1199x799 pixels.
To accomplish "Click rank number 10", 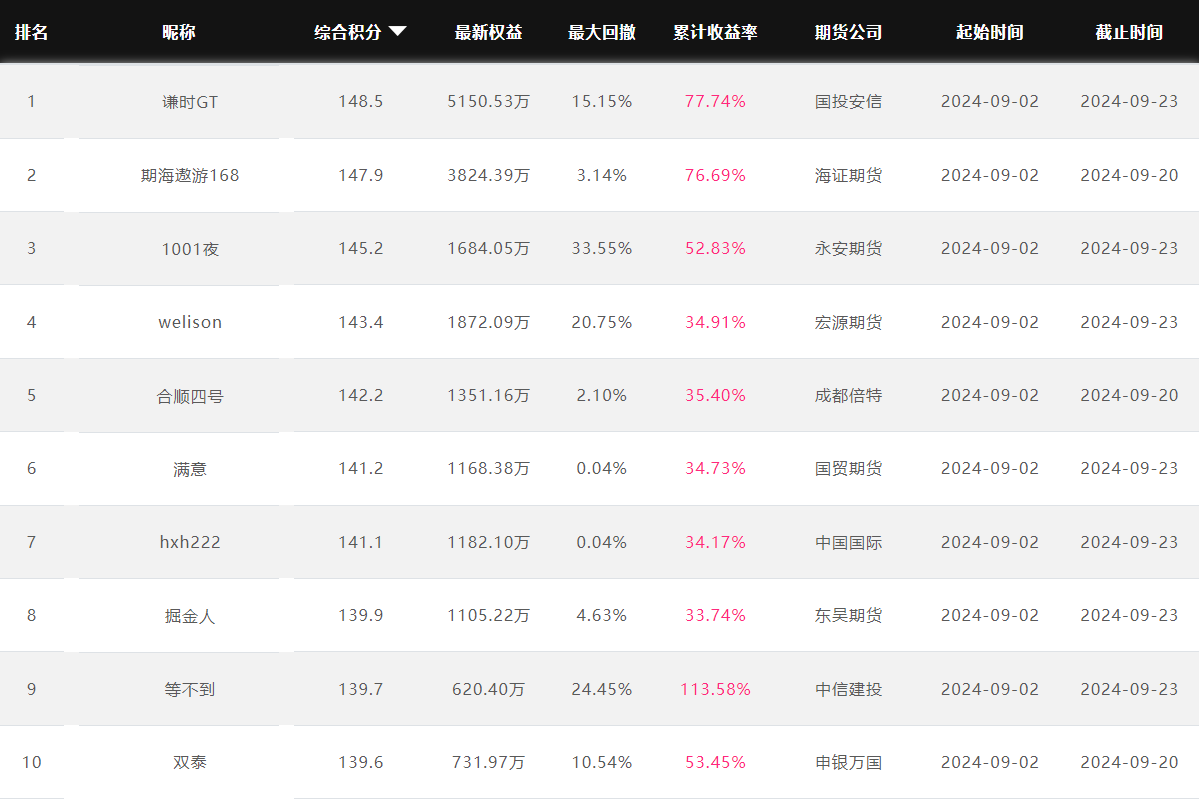I will (31, 762).
